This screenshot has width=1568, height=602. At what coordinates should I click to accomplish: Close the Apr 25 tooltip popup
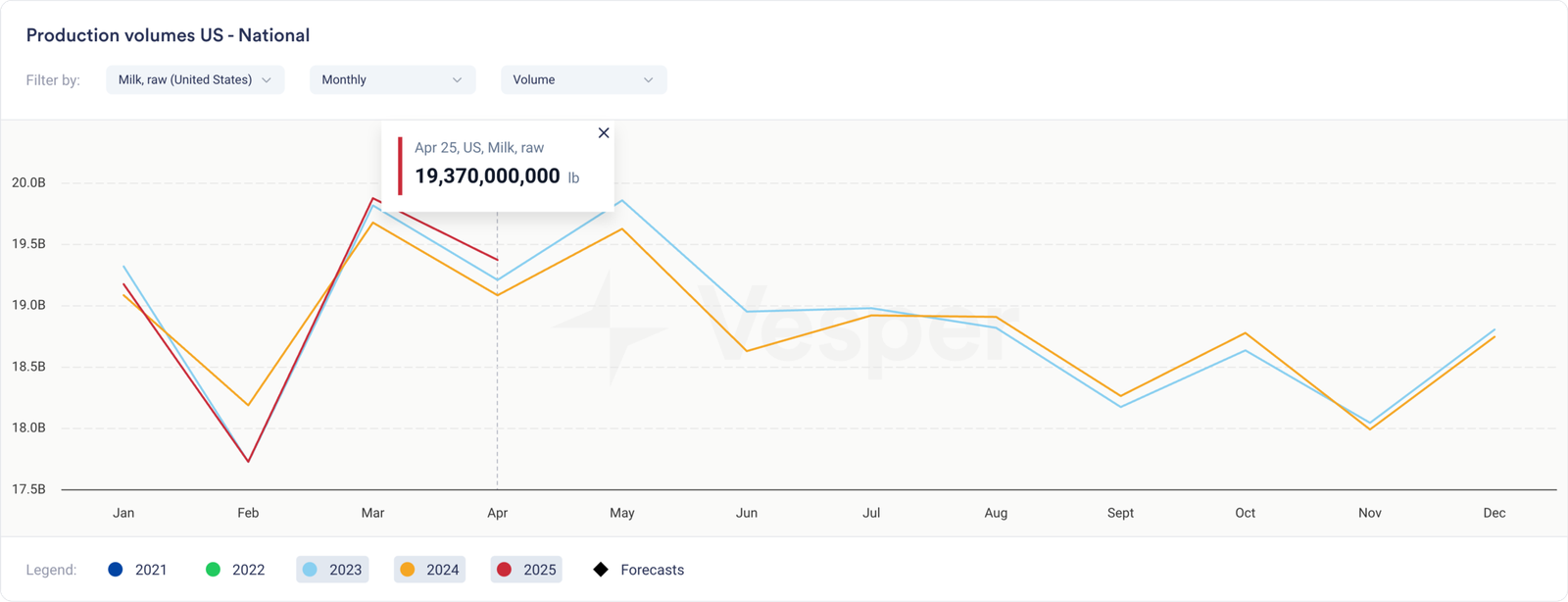point(604,133)
